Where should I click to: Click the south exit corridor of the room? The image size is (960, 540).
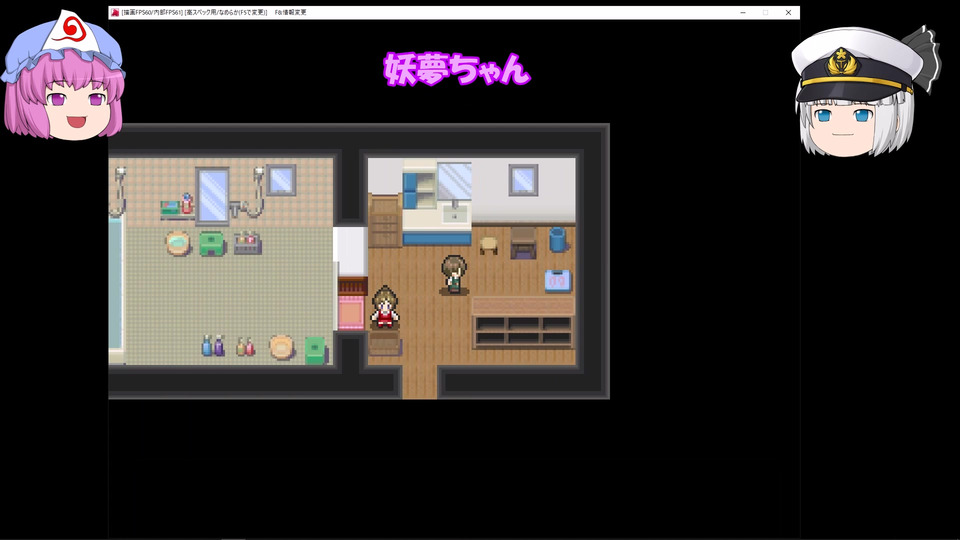[420, 381]
